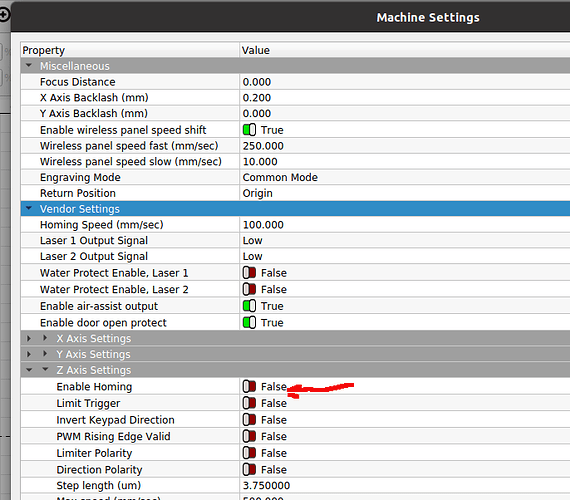
Task: Toggle Direction Polarity switch
Action: point(249,470)
